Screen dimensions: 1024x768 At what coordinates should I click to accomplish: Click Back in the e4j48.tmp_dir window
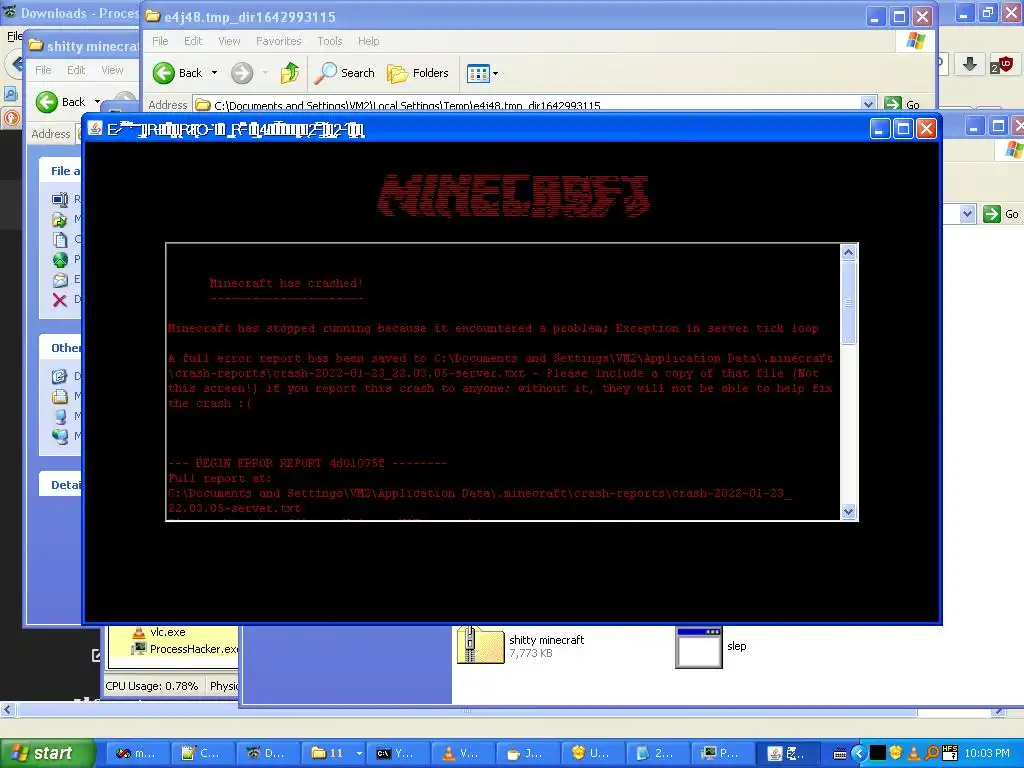178,73
